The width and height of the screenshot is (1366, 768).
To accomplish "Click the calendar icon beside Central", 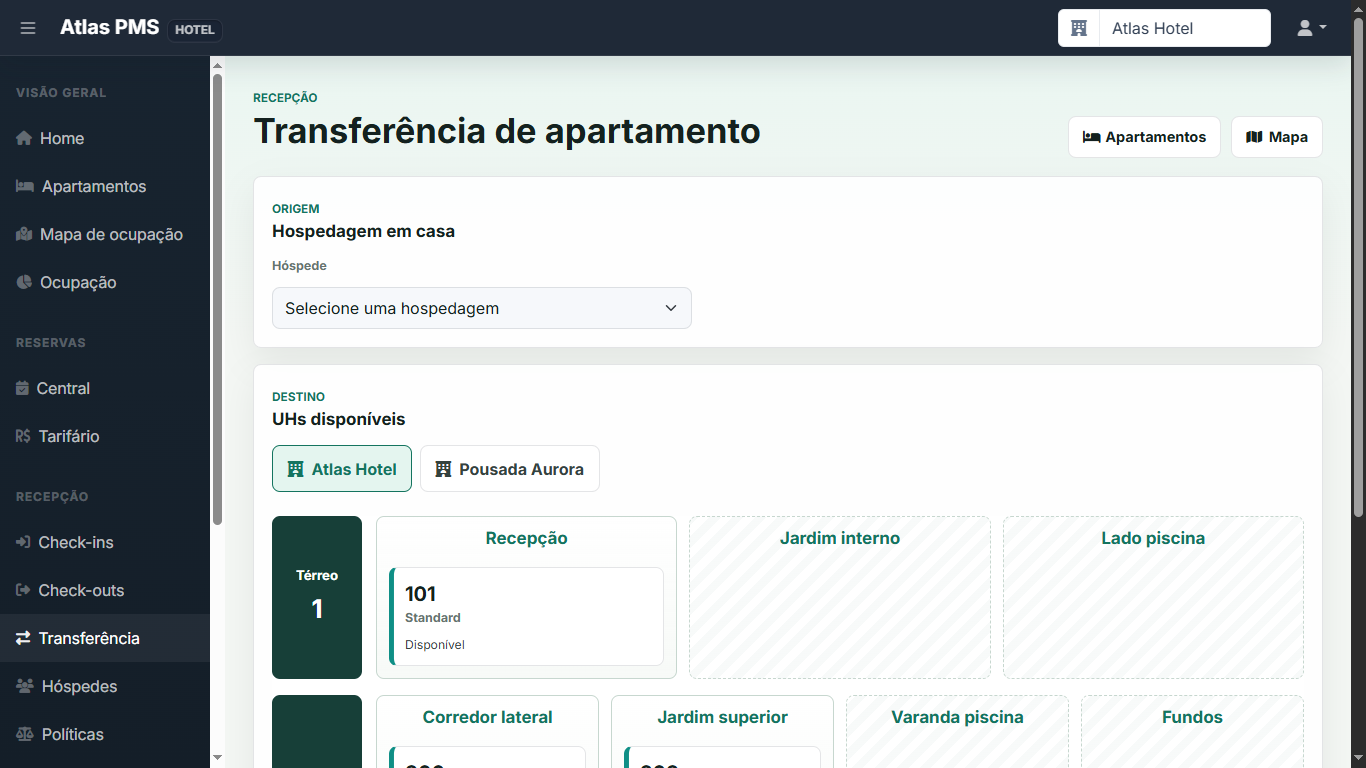I will click(x=23, y=388).
